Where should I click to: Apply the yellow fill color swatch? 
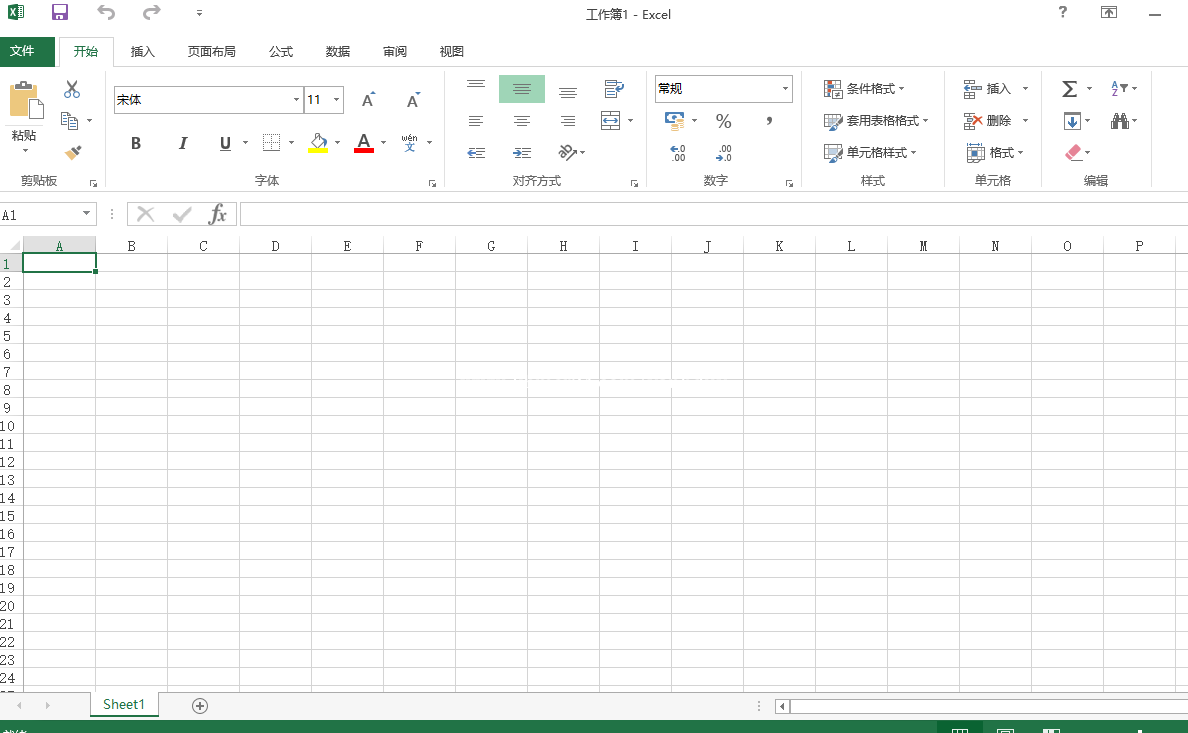318,143
